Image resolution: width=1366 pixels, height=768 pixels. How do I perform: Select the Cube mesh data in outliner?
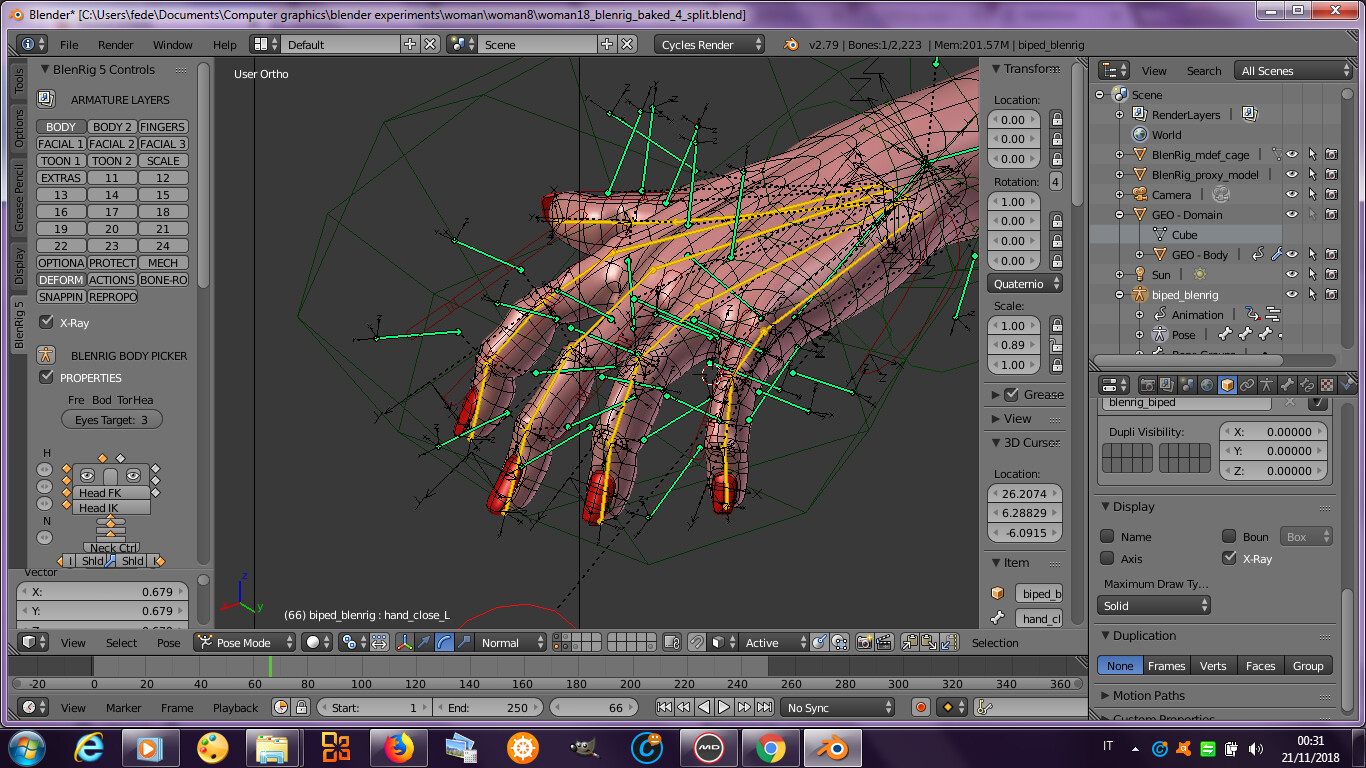pyautogui.click(x=1184, y=235)
